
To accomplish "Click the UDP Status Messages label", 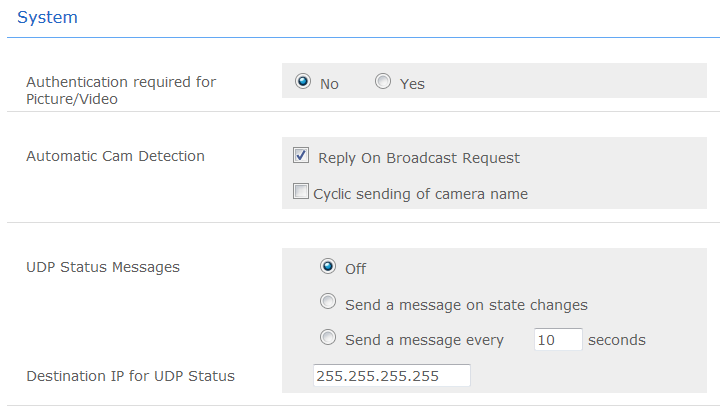I will pyautogui.click(x=103, y=267).
